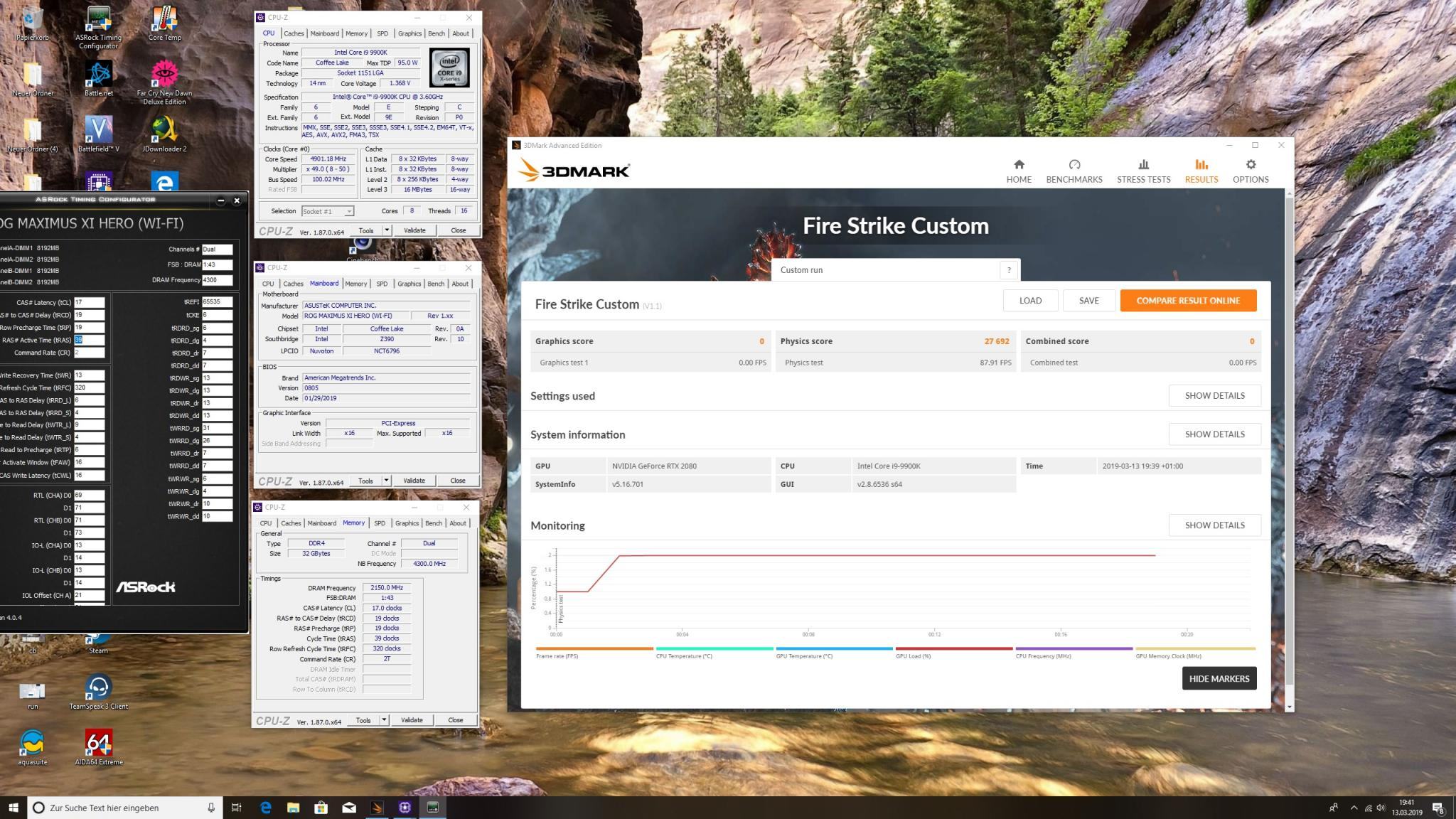Show hidden system tray icons

(x=1354, y=808)
